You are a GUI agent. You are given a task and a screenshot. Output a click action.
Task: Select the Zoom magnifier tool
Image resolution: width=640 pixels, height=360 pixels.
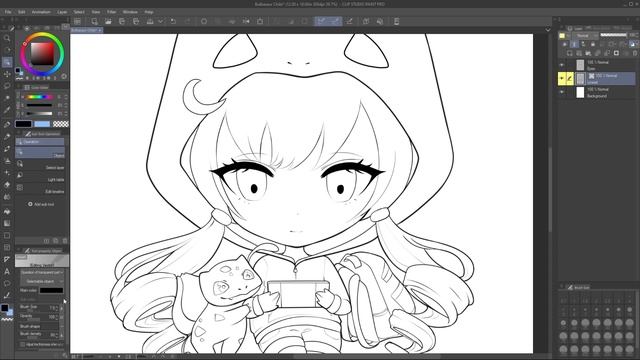7,38
